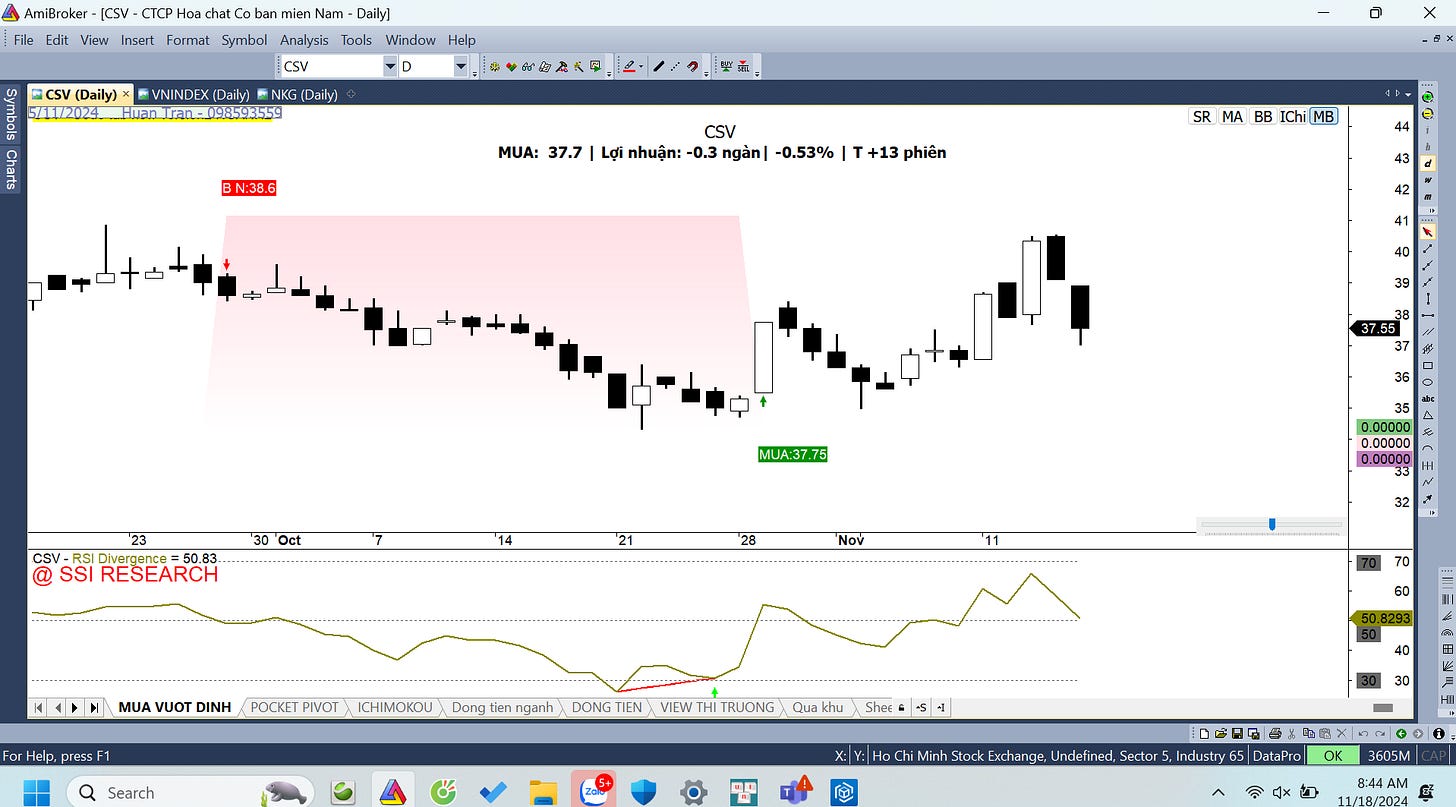This screenshot has height=807, width=1456.
Task: Select the ellipse drawing tool
Action: (1428, 382)
